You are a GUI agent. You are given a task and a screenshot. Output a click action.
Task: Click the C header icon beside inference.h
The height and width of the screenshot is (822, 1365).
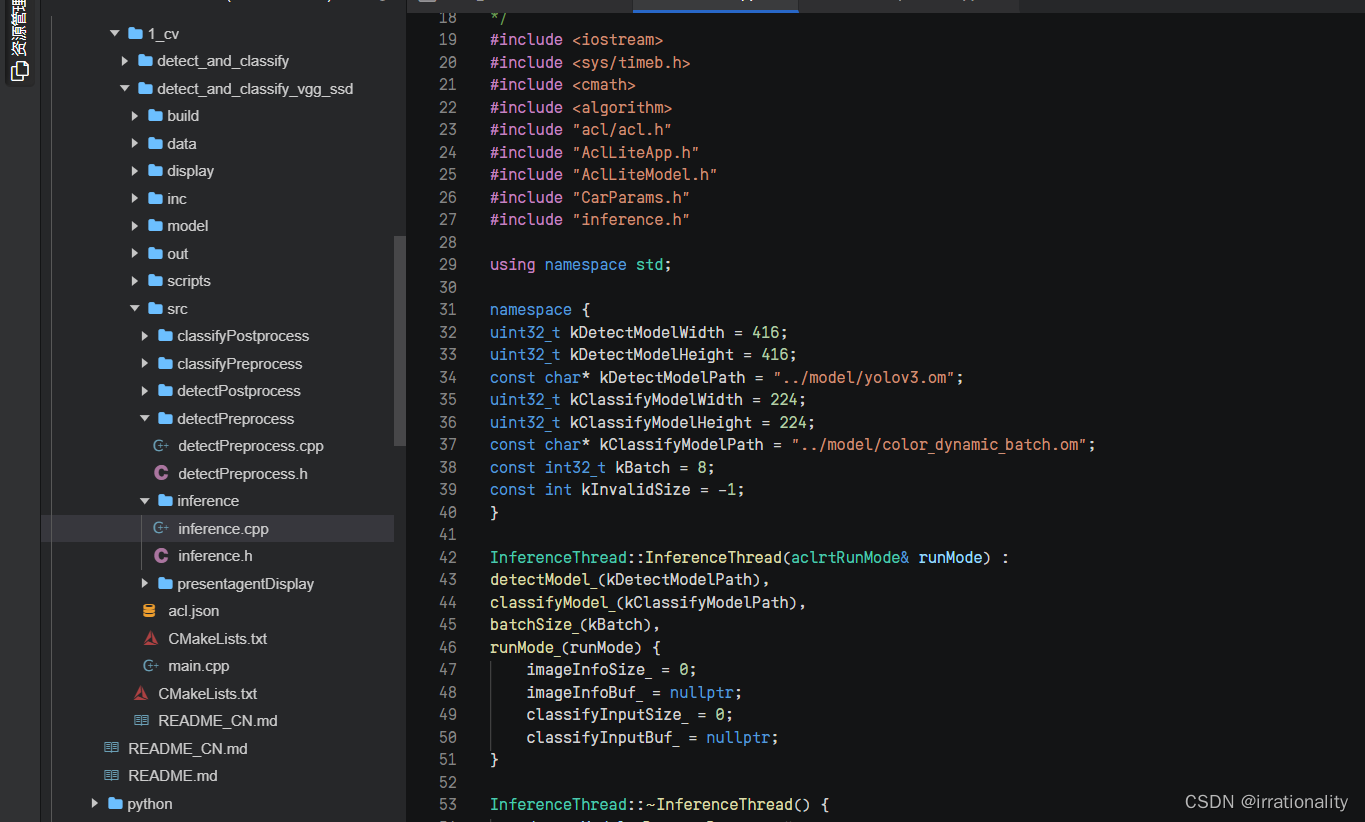[x=160, y=556]
